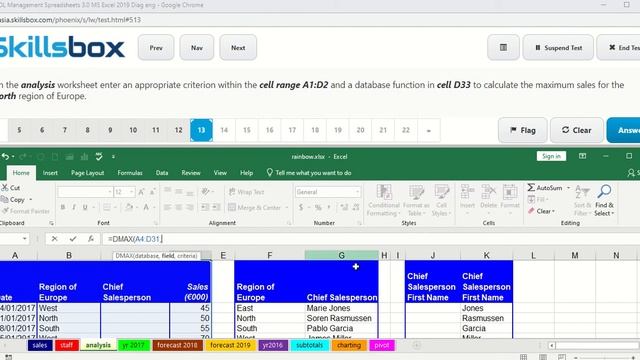Screen dimensions: 640x360
Task: Click the Next question button
Action: [238, 48]
